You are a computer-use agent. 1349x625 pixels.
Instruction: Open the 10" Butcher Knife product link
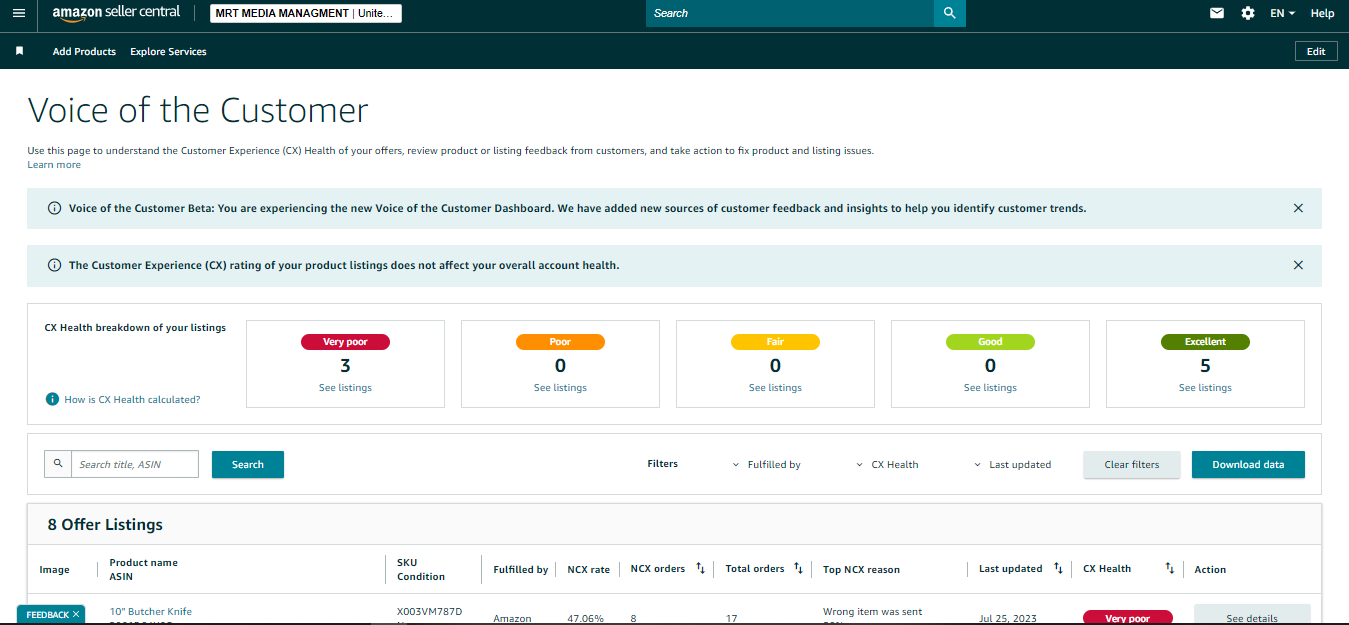pyautogui.click(x=150, y=611)
